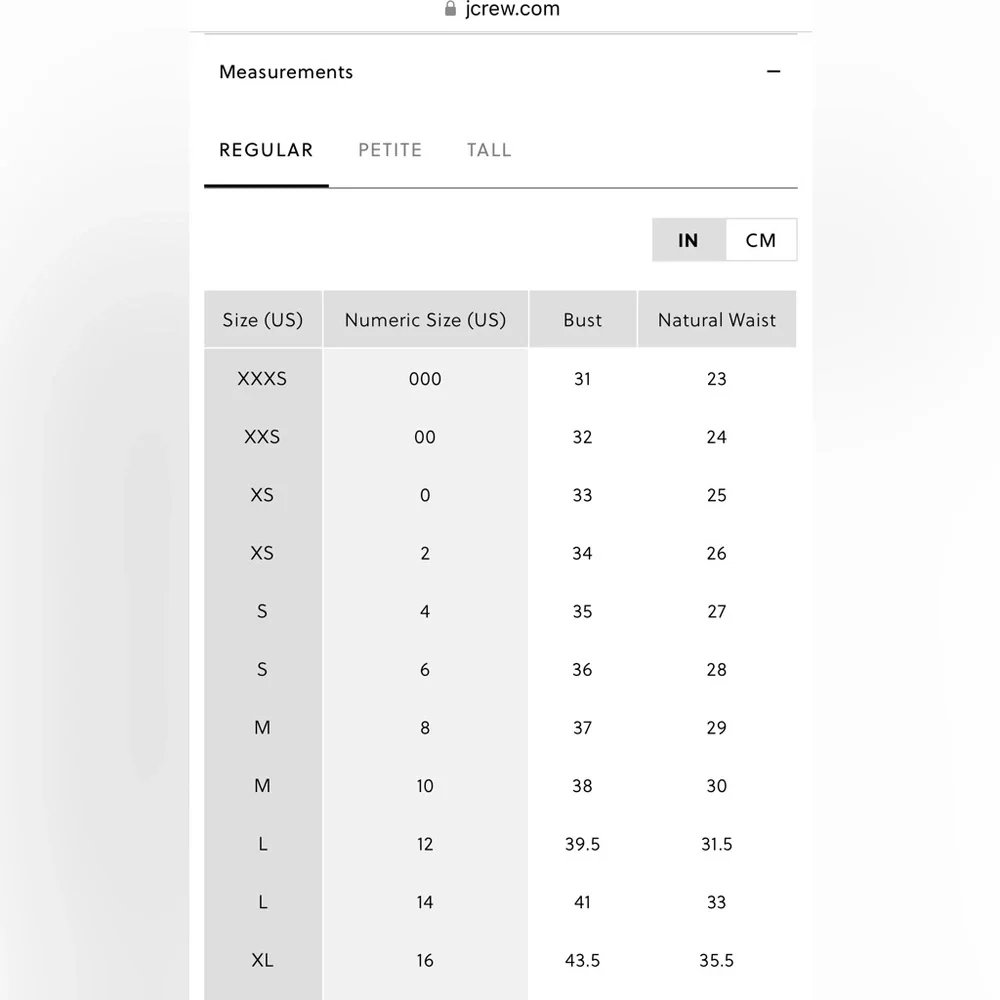Click the Measurements heading

286,72
